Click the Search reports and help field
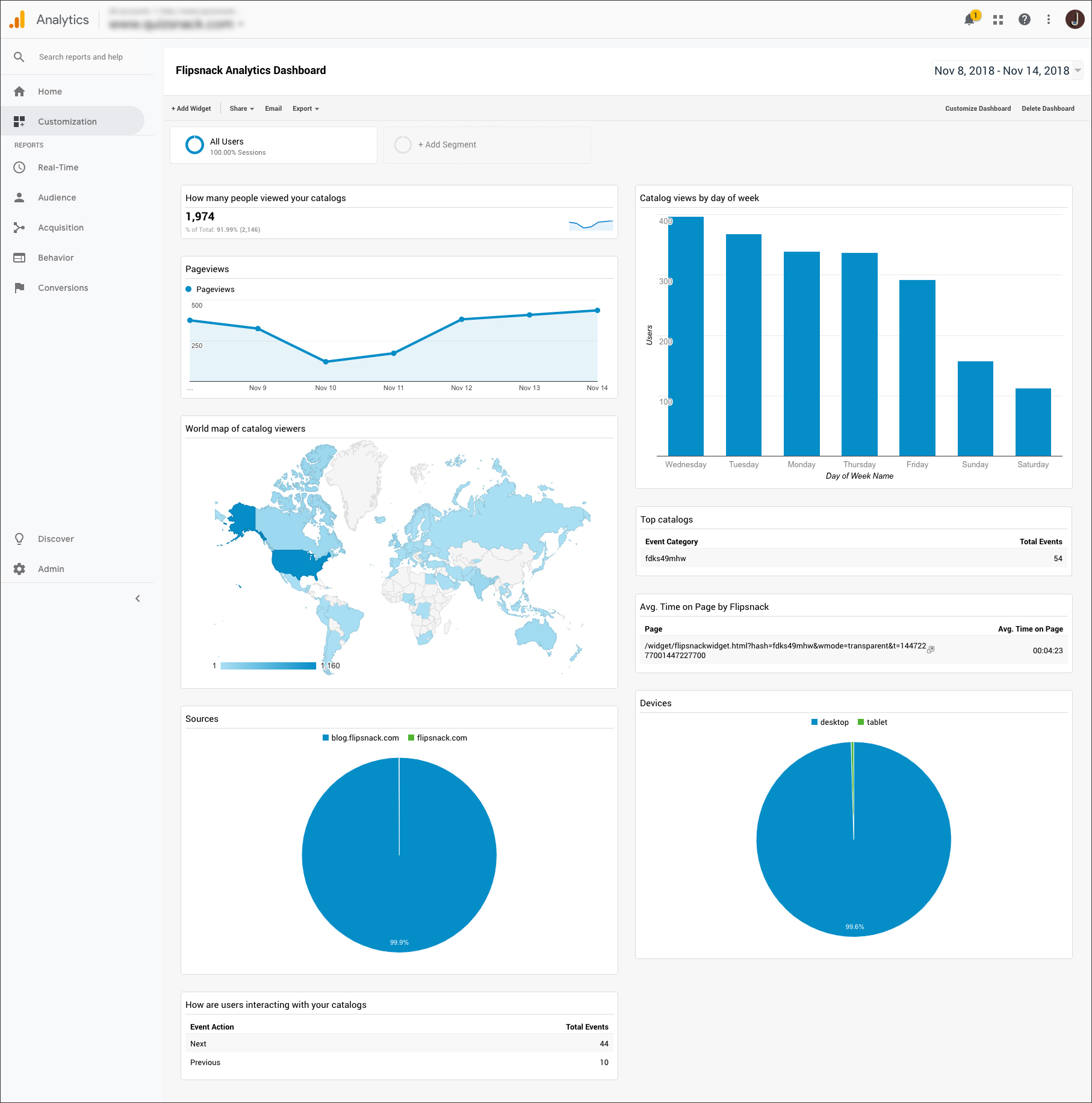Viewport: 1092px width, 1103px height. tap(81, 57)
